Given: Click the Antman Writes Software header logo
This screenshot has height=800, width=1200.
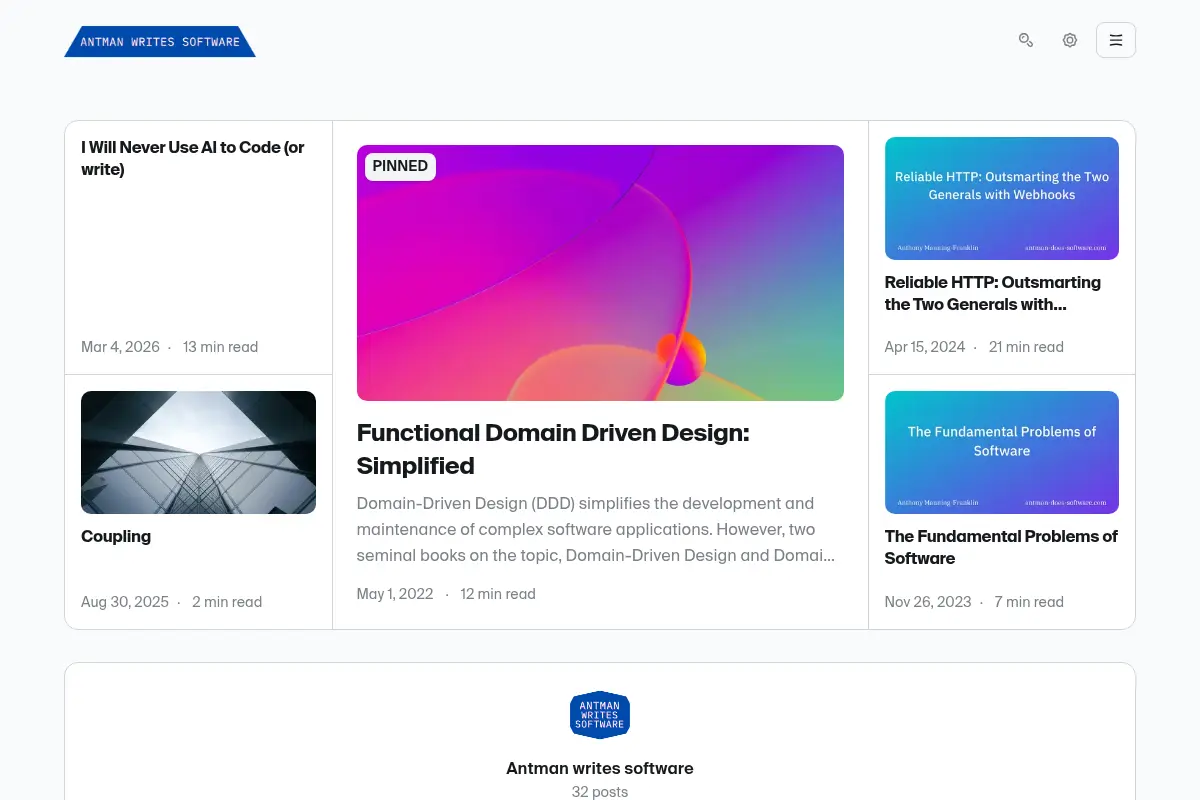Looking at the screenshot, I should [x=160, y=41].
